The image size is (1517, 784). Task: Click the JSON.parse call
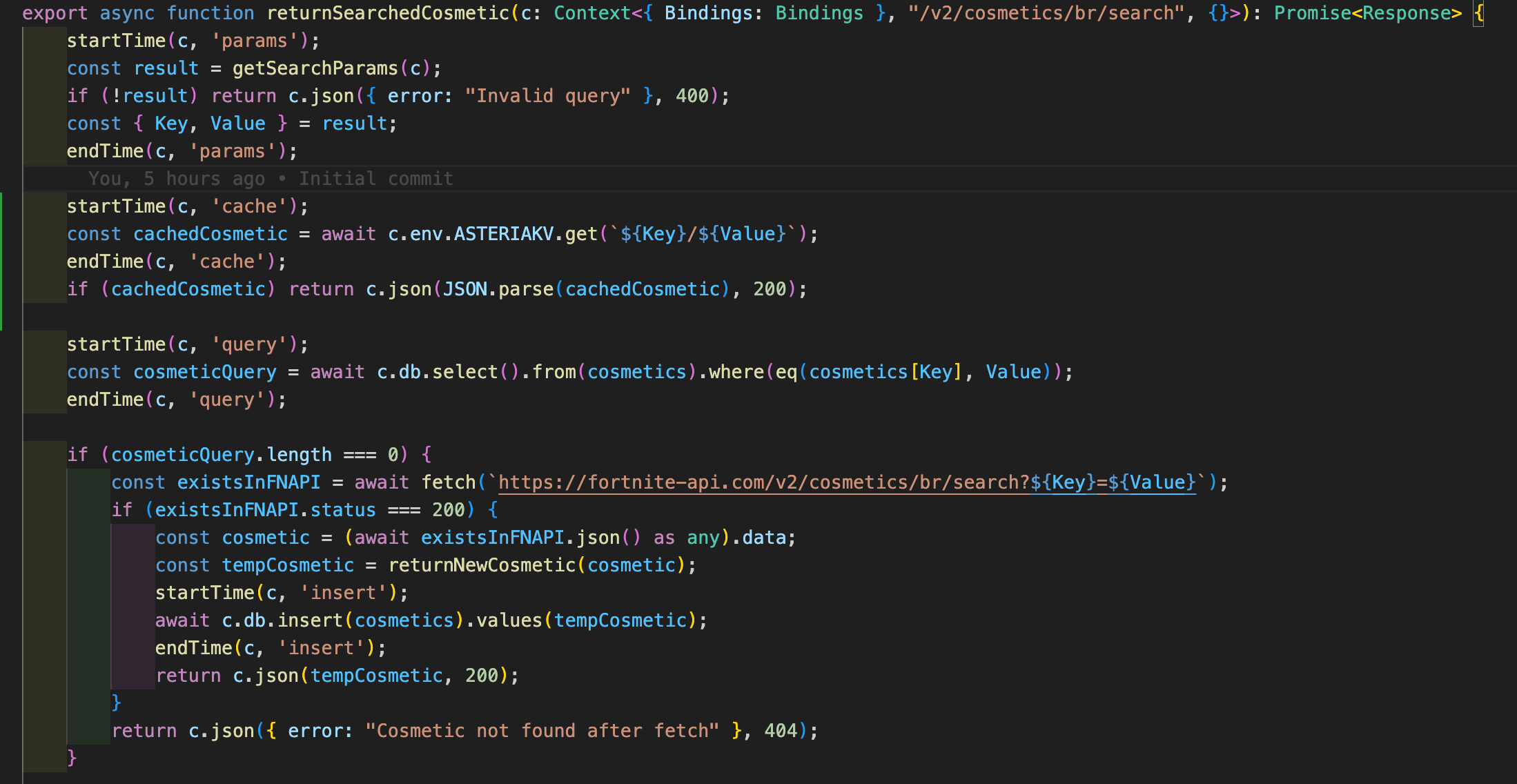click(x=498, y=289)
